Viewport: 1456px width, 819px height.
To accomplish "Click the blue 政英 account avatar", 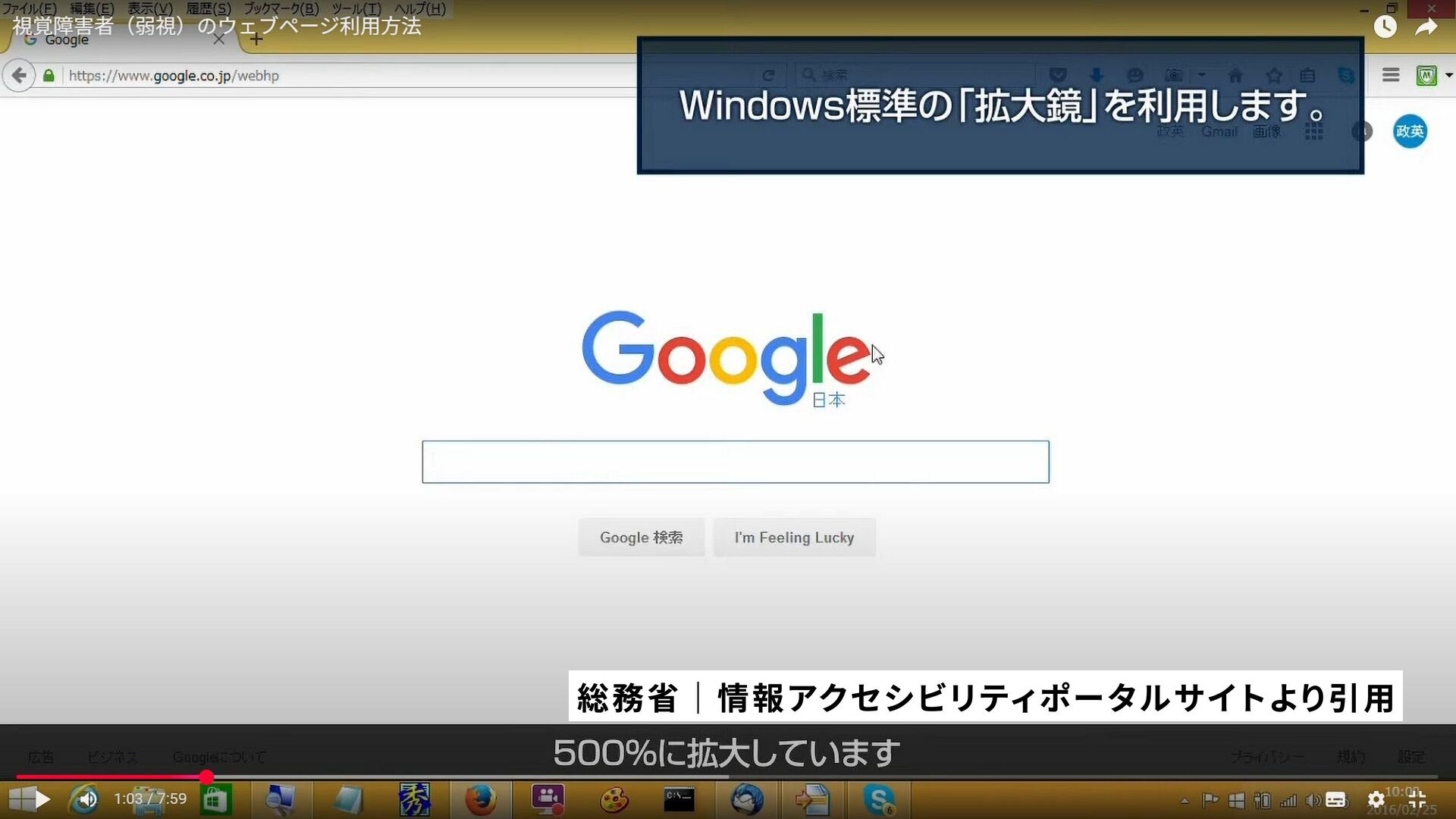I will 1410,131.
